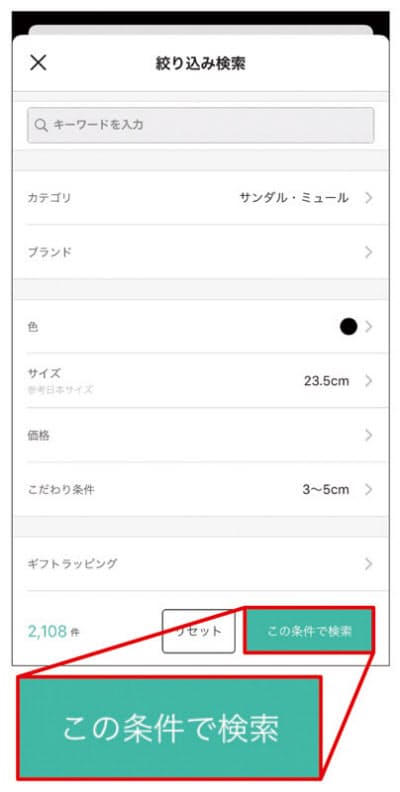Focus the キーワードを入力 search field
The width and height of the screenshot is (400, 792).
201,125
